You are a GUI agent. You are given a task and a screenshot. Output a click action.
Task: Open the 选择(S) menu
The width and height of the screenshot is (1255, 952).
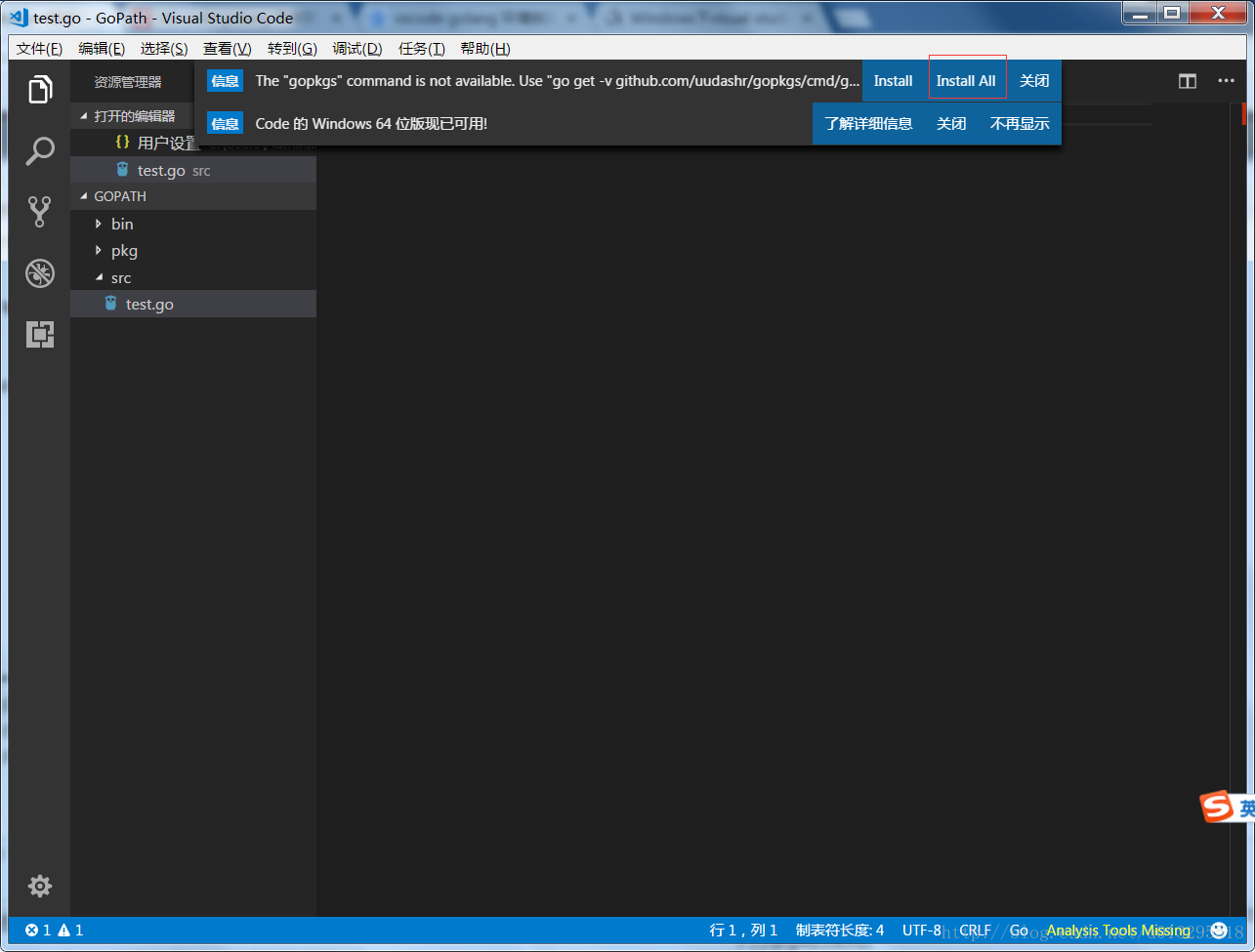[164, 49]
